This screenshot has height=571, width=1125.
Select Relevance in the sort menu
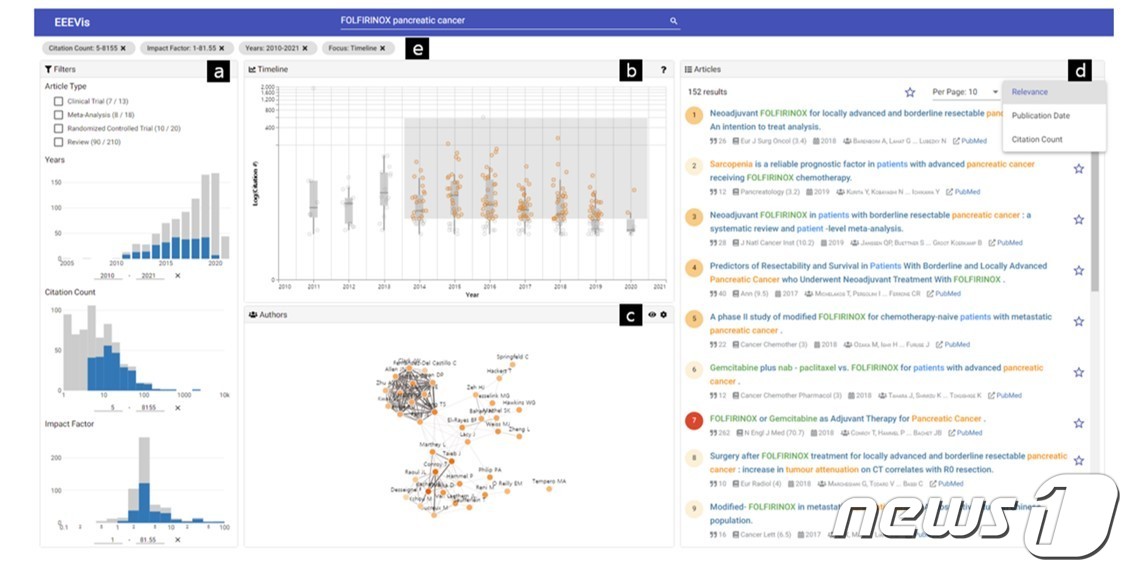point(1030,92)
